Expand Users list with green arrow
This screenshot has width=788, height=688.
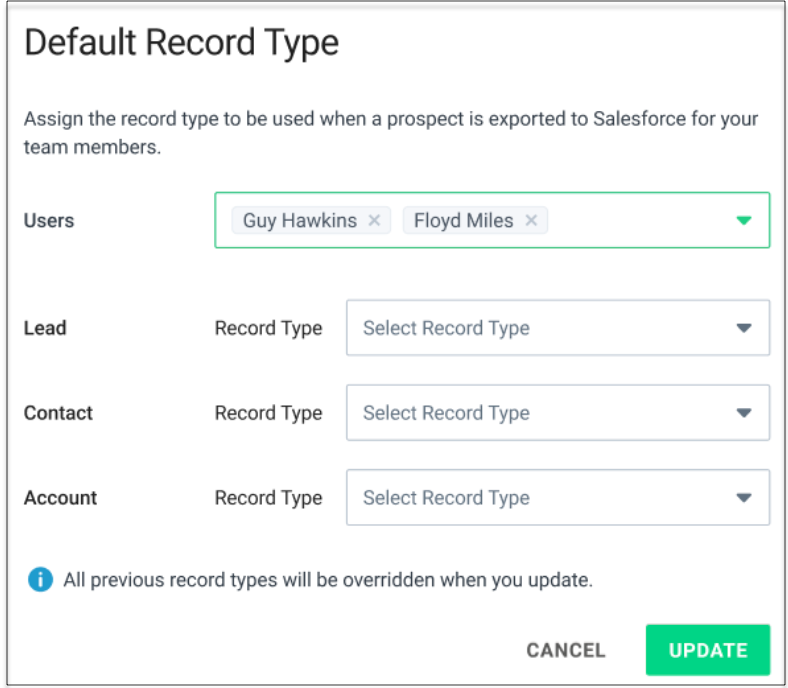point(743,221)
